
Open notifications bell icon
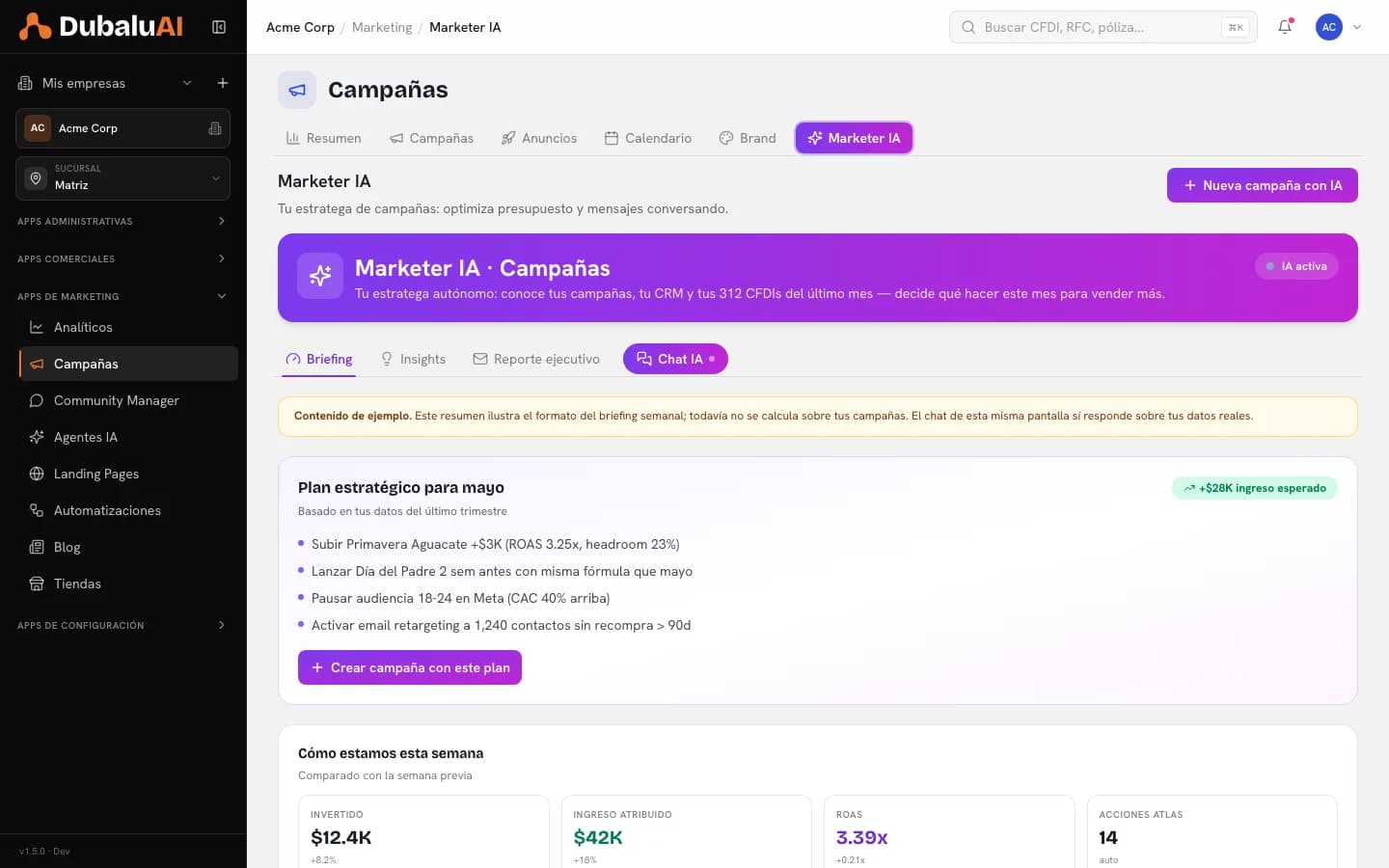1285,27
